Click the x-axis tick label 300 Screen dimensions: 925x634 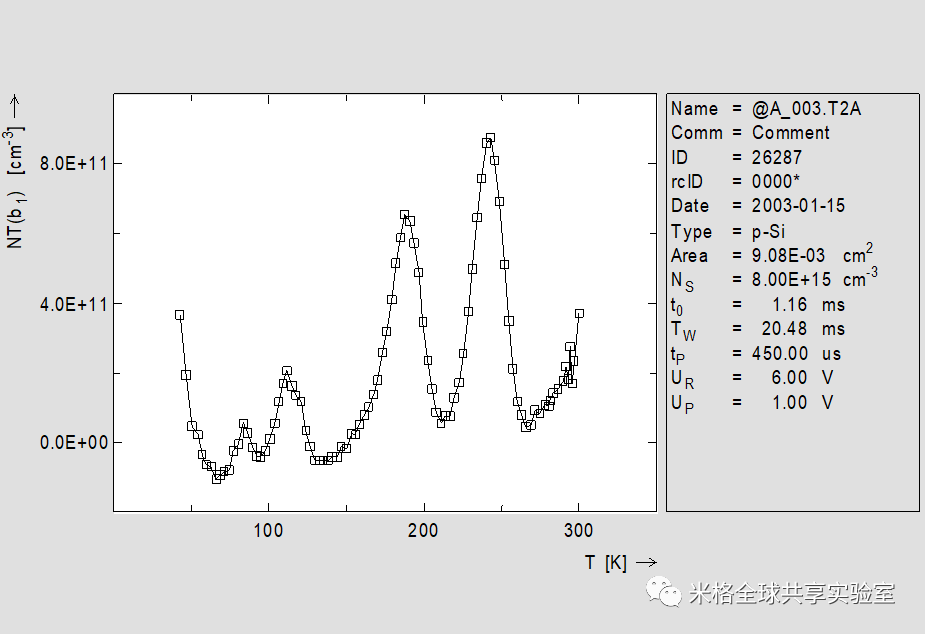point(578,530)
